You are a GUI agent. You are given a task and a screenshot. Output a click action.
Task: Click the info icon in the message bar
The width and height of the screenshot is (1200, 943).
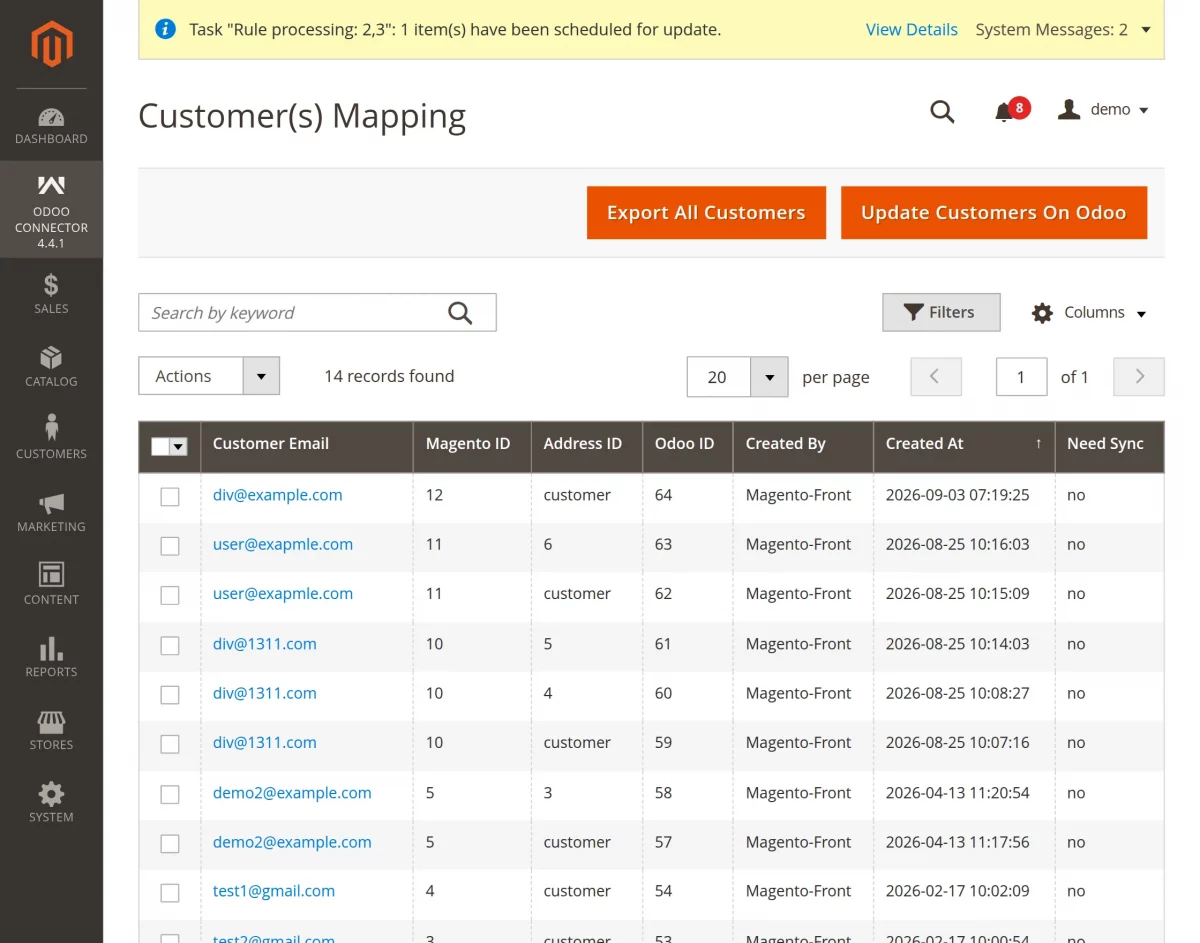tap(166, 29)
